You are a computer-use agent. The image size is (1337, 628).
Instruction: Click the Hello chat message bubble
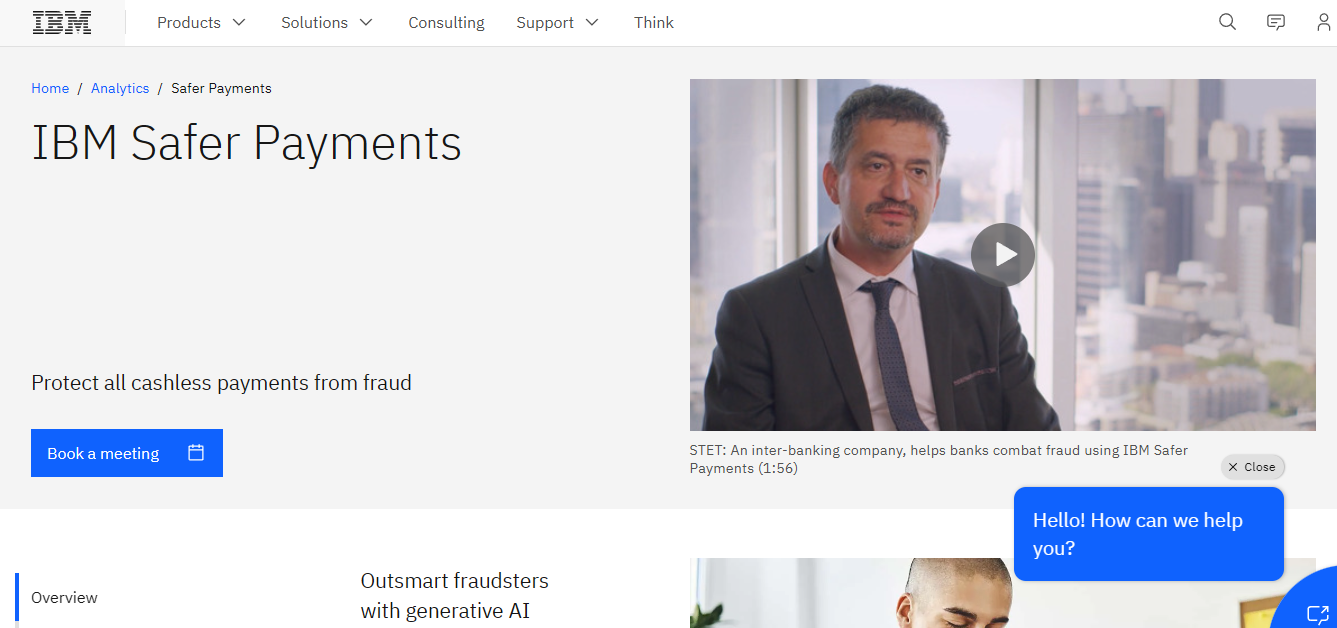[x=1148, y=534]
